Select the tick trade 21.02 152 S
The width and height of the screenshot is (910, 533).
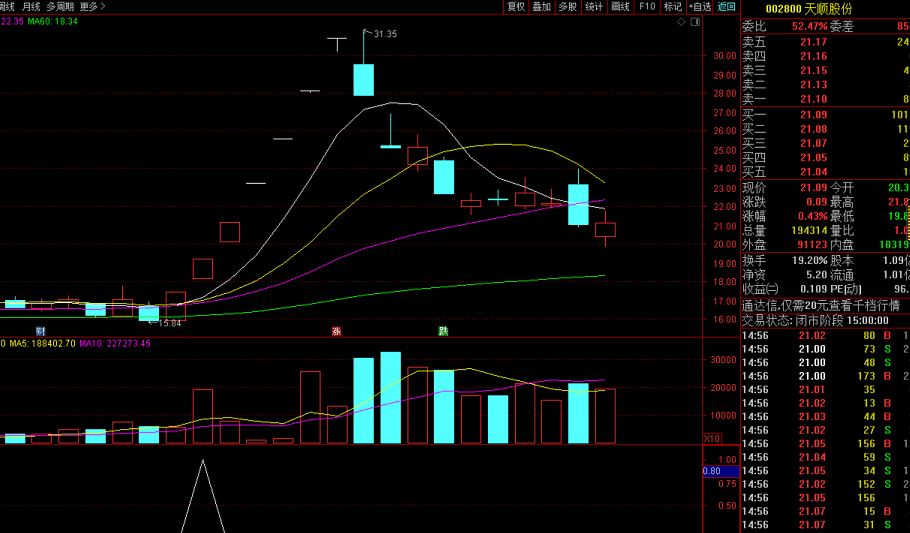pos(825,484)
